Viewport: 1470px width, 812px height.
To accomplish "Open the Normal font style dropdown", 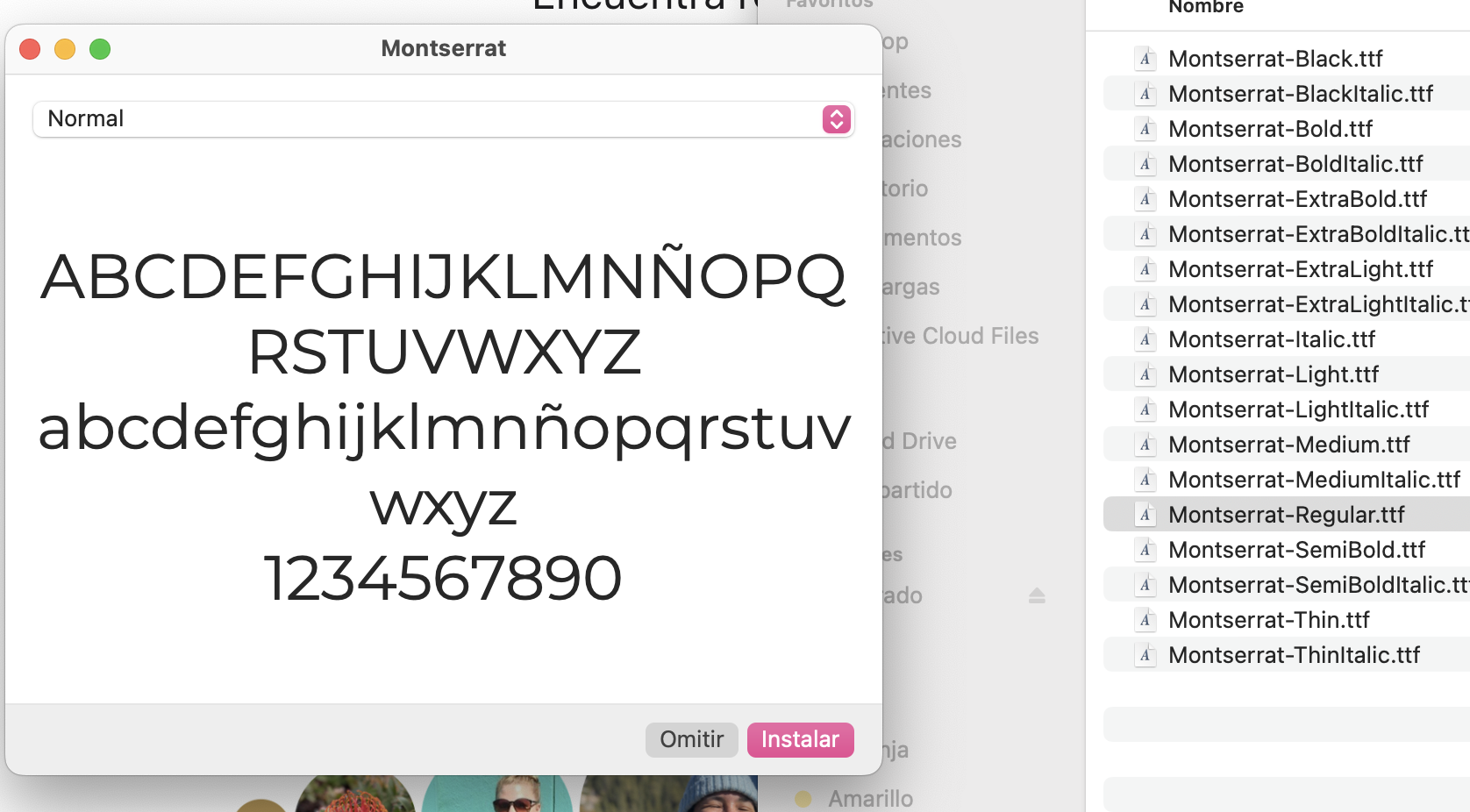I will click(444, 119).
